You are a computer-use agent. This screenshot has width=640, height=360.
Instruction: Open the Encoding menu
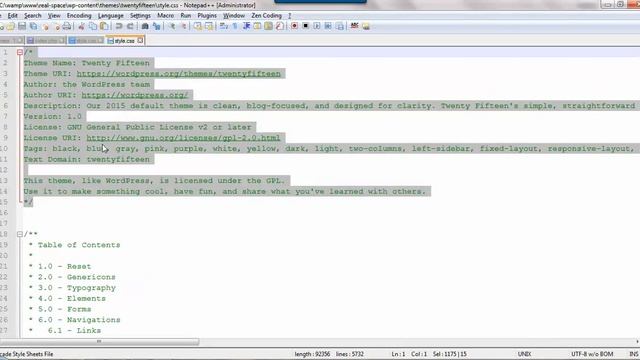79,16
